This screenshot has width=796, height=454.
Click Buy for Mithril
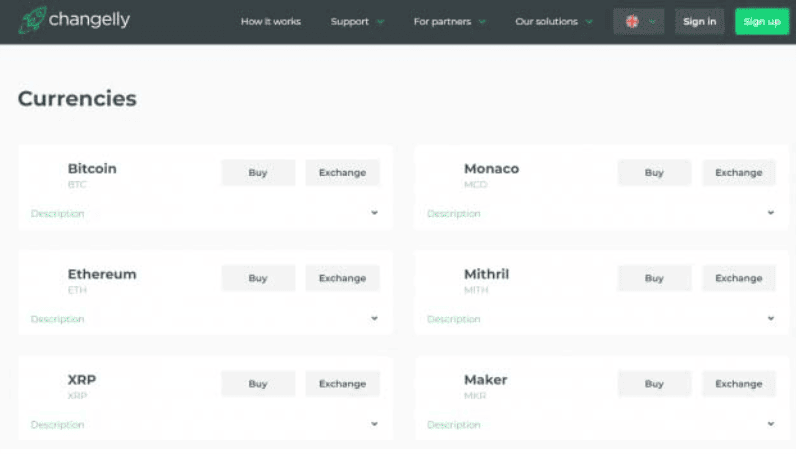[x=654, y=278]
